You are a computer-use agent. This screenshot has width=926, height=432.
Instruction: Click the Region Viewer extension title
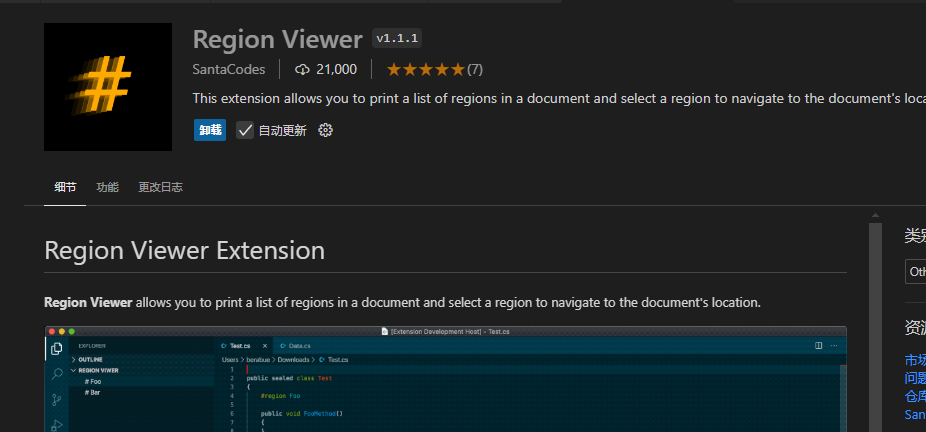point(278,40)
